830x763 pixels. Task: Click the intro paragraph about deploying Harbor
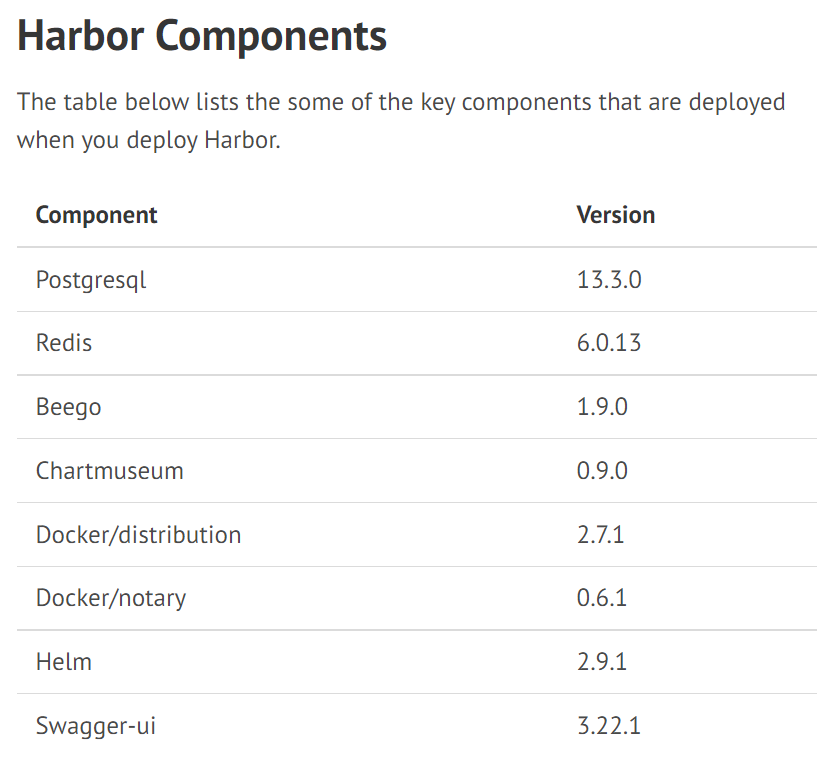click(x=400, y=120)
